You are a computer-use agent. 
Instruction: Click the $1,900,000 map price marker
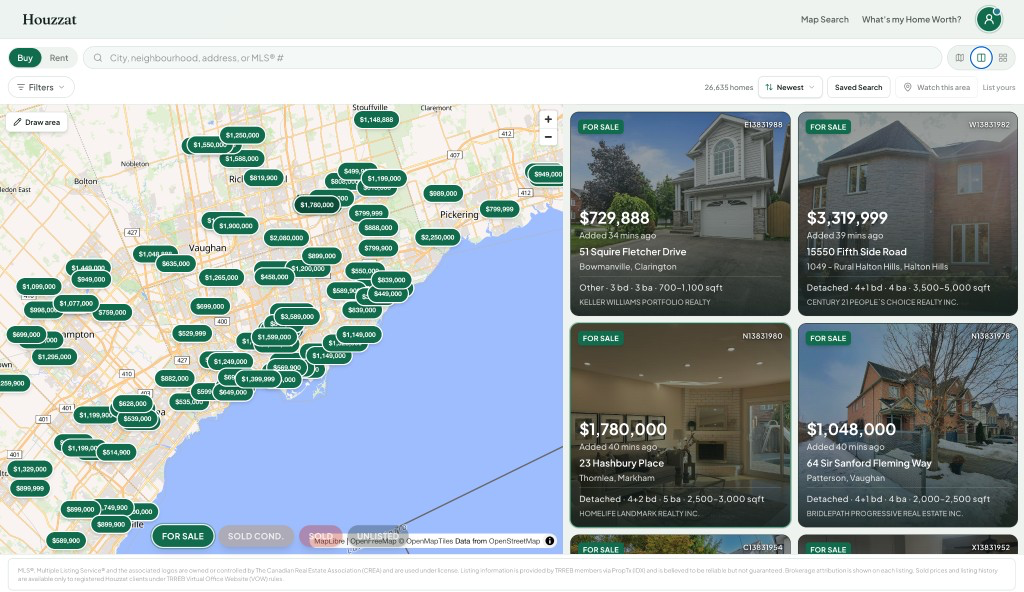coord(236,225)
